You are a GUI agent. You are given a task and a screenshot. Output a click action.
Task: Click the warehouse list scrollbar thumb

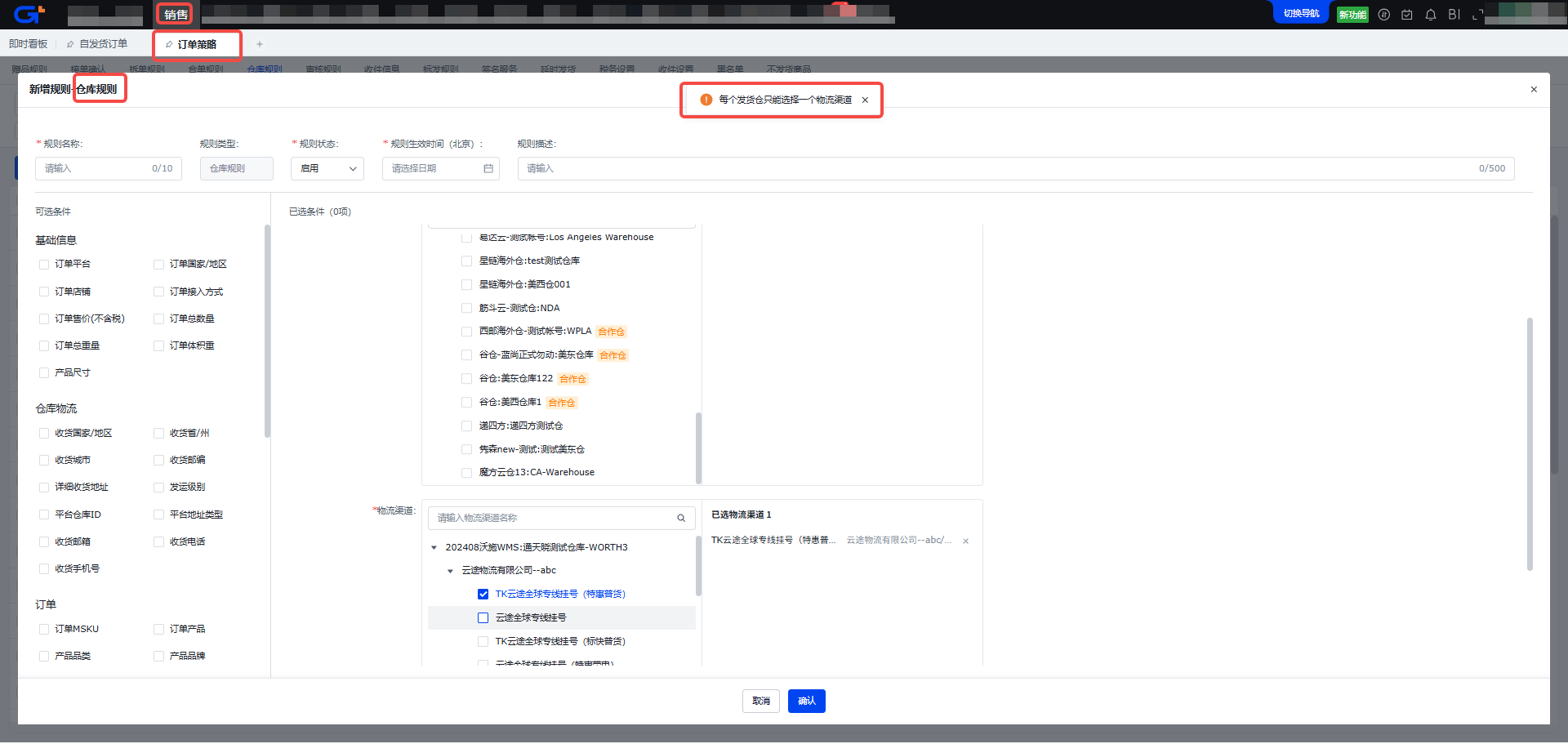click(698, 448)
